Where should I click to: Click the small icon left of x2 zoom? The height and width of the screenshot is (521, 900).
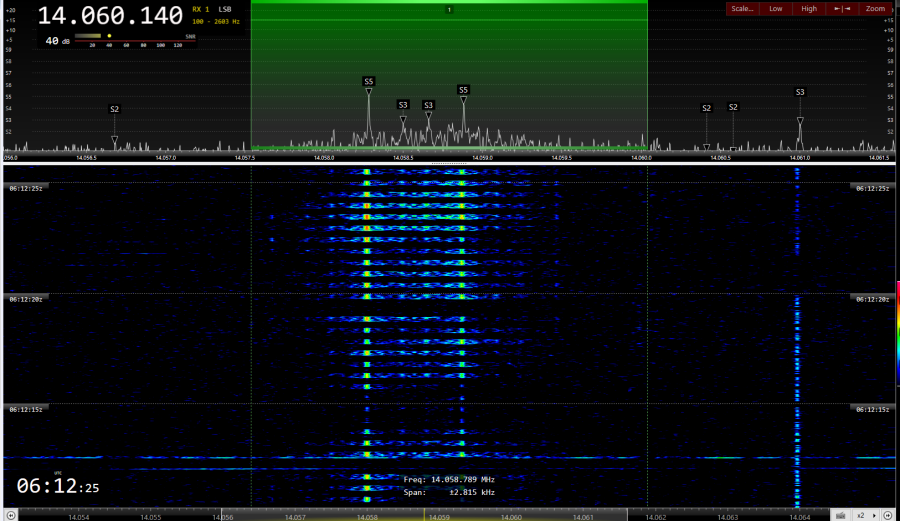point(838,515)
